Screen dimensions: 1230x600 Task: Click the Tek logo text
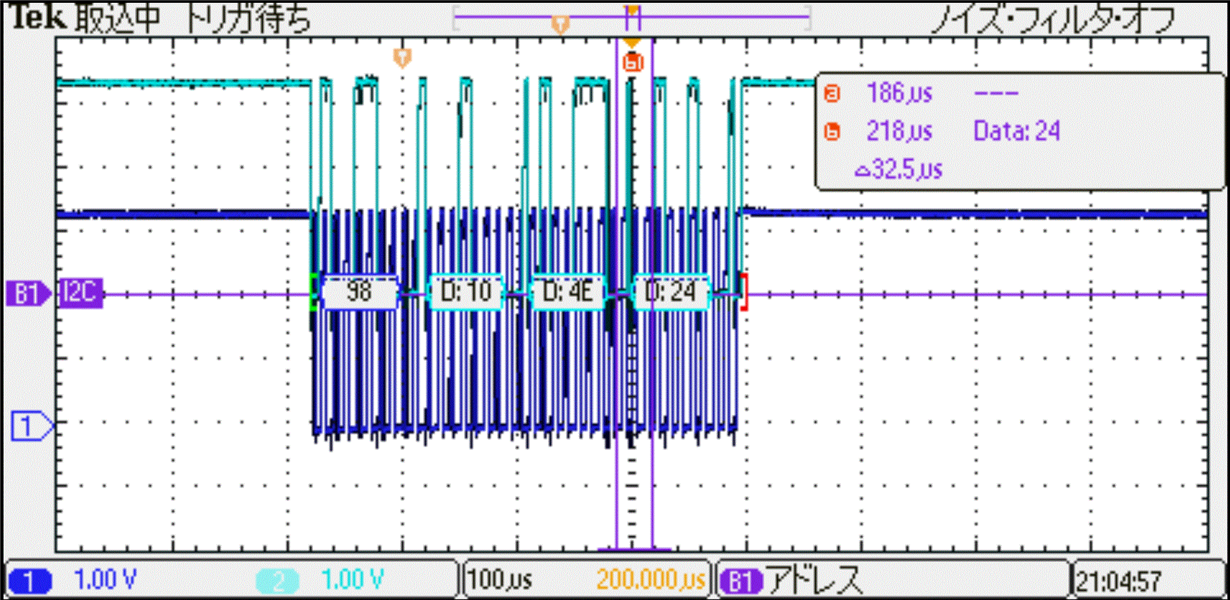(37, 18)
